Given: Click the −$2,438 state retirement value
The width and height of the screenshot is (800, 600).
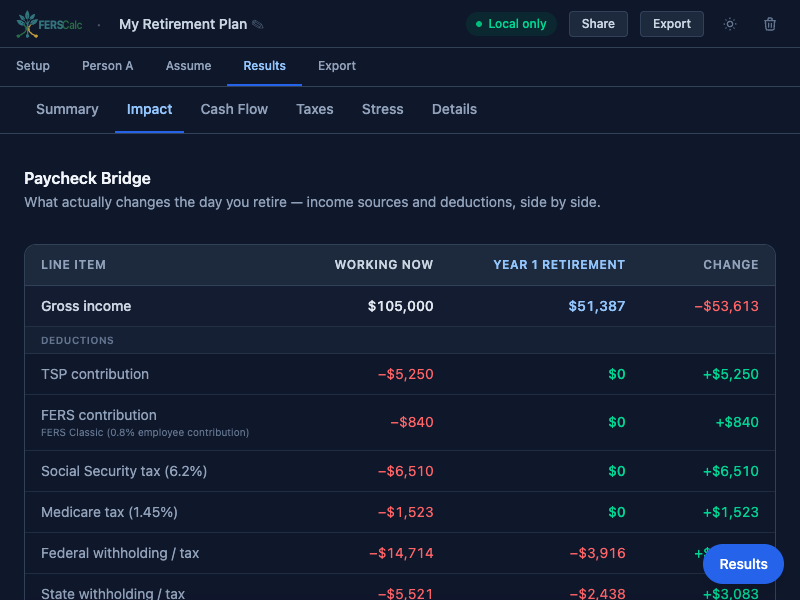Looking at the screenshot, I should point(597,594).
